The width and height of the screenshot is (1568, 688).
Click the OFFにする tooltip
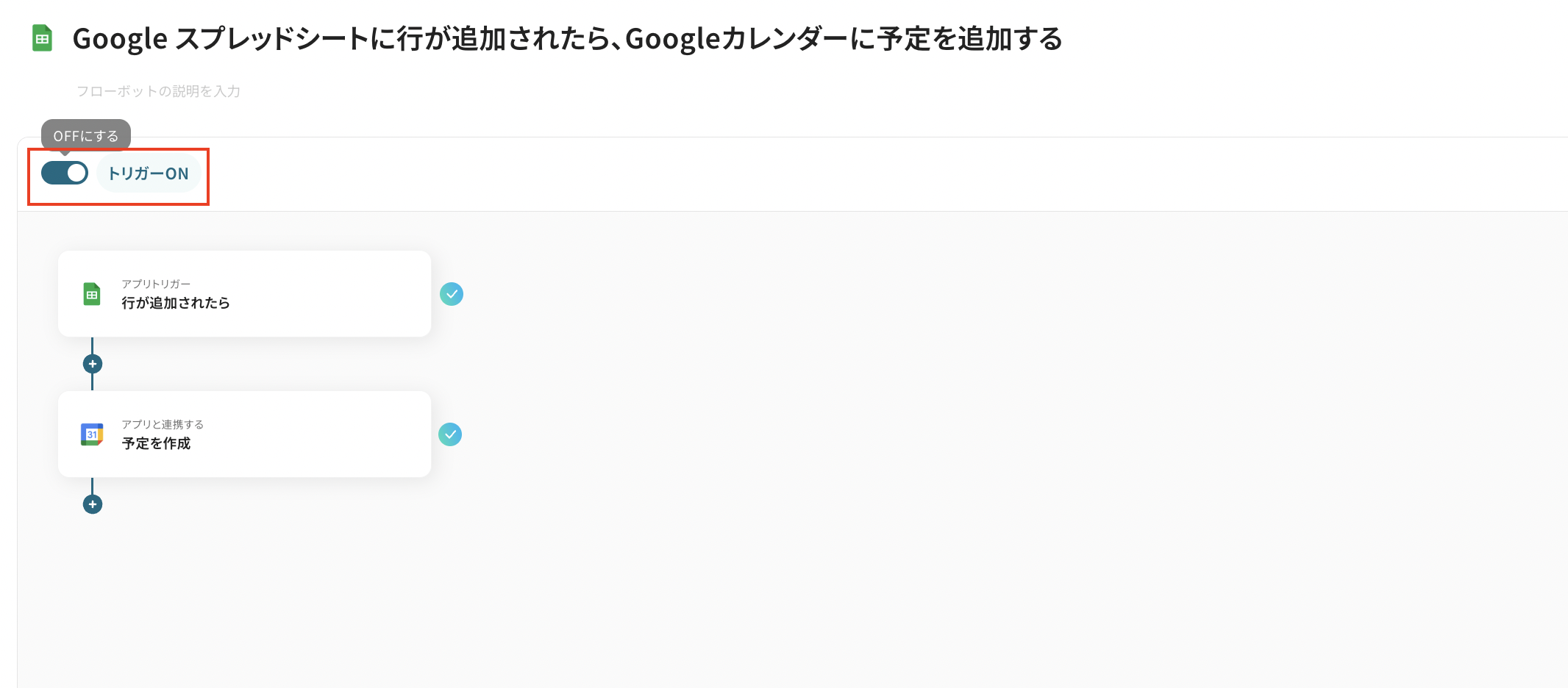86,136
